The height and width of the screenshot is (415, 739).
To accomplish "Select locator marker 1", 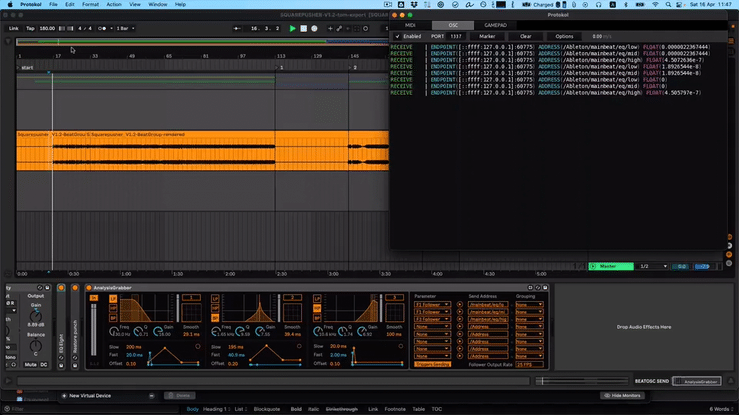I will coord(281,67).
